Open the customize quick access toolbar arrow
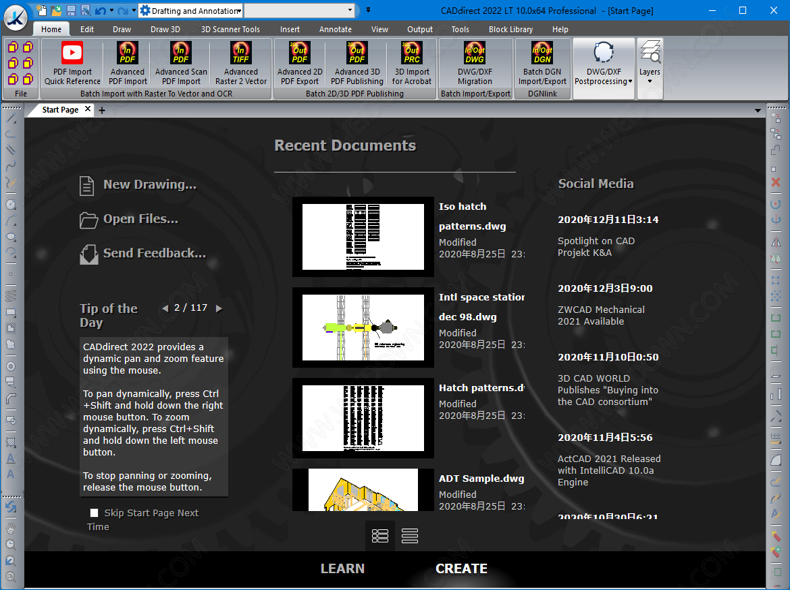The image size is (790, 590). [368, 10]
